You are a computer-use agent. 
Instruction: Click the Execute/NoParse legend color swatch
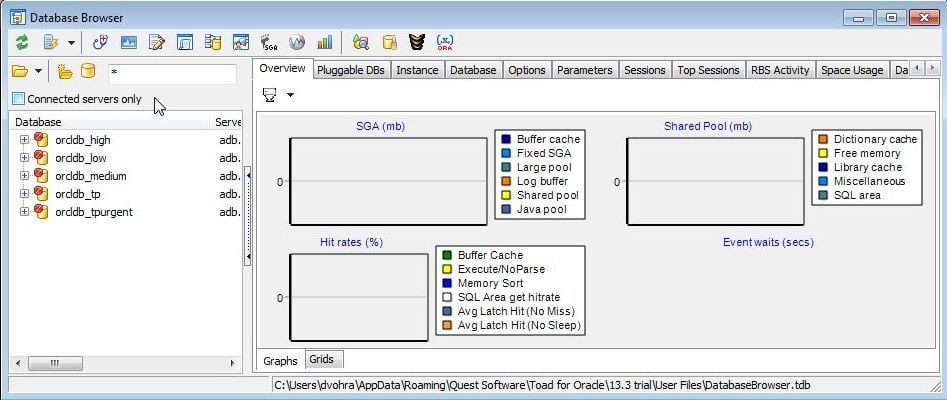tap(447, 269)
